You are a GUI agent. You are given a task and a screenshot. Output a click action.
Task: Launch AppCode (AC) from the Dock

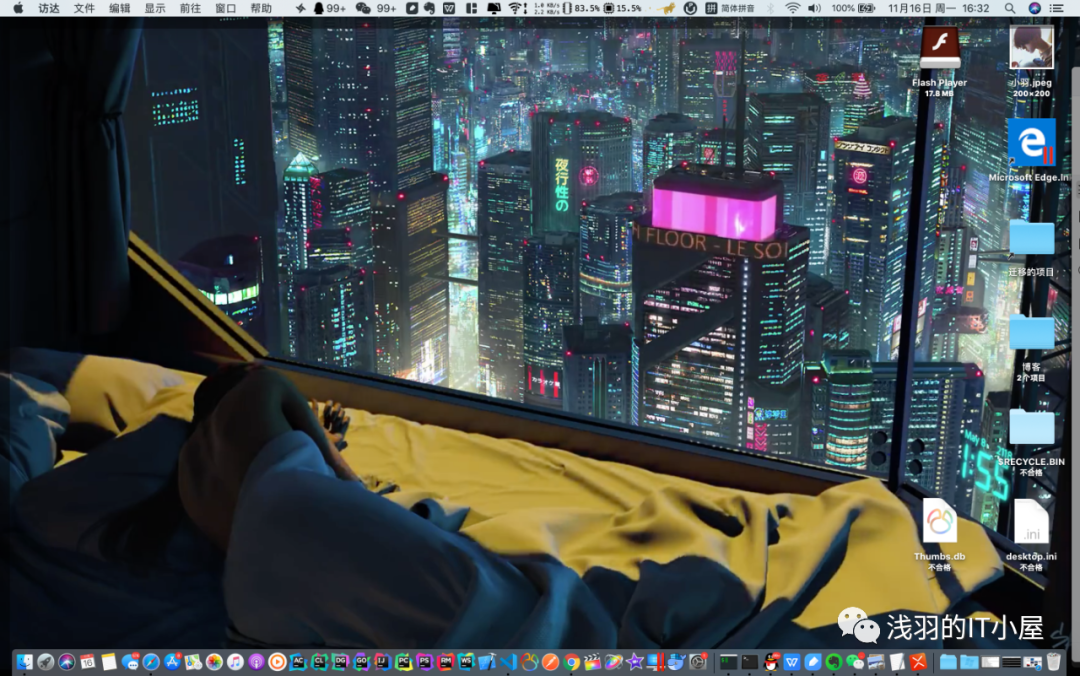[x=298, y=662]
